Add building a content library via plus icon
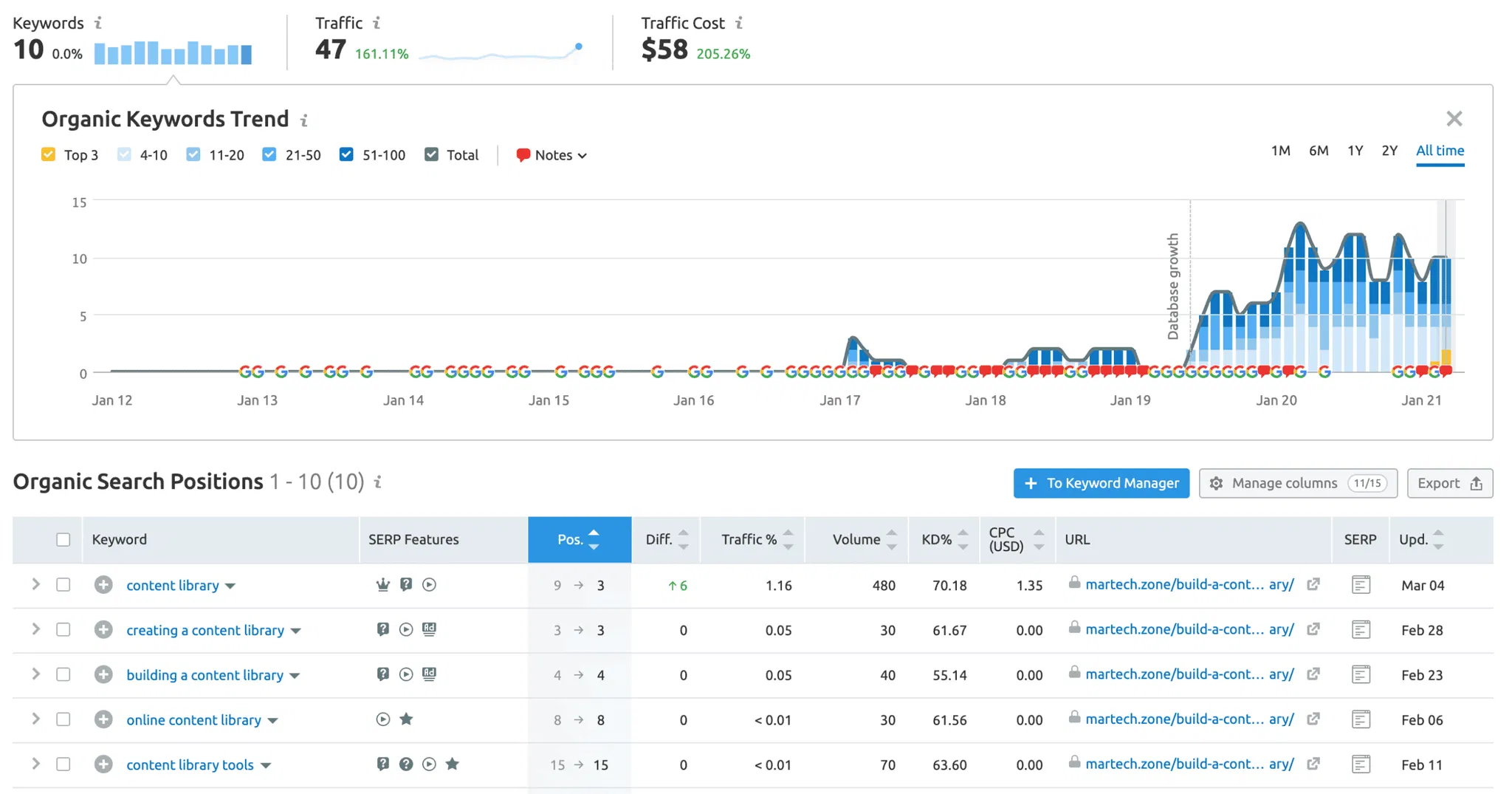The height and width of the screenshot is (794, 1512). 103,674
